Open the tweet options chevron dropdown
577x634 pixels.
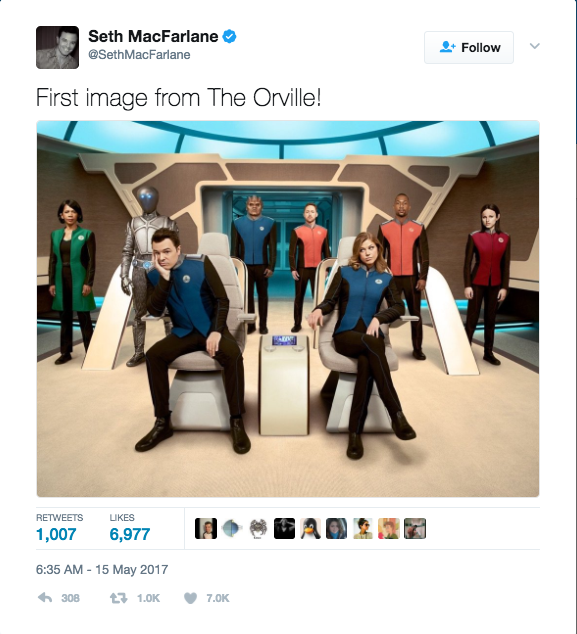pyautogui.click(x=535, y=46)
